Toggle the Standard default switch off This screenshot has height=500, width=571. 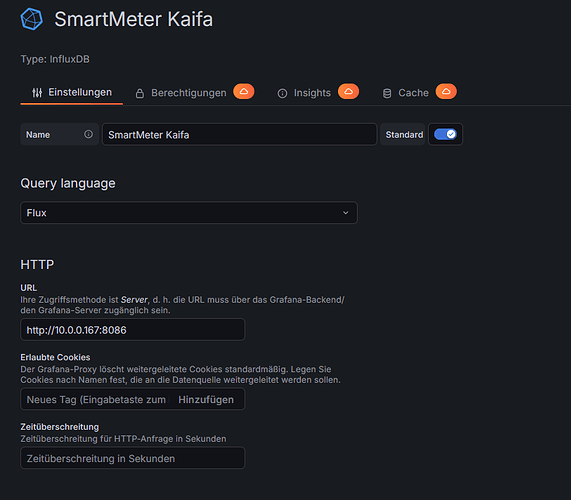point(445,134)
